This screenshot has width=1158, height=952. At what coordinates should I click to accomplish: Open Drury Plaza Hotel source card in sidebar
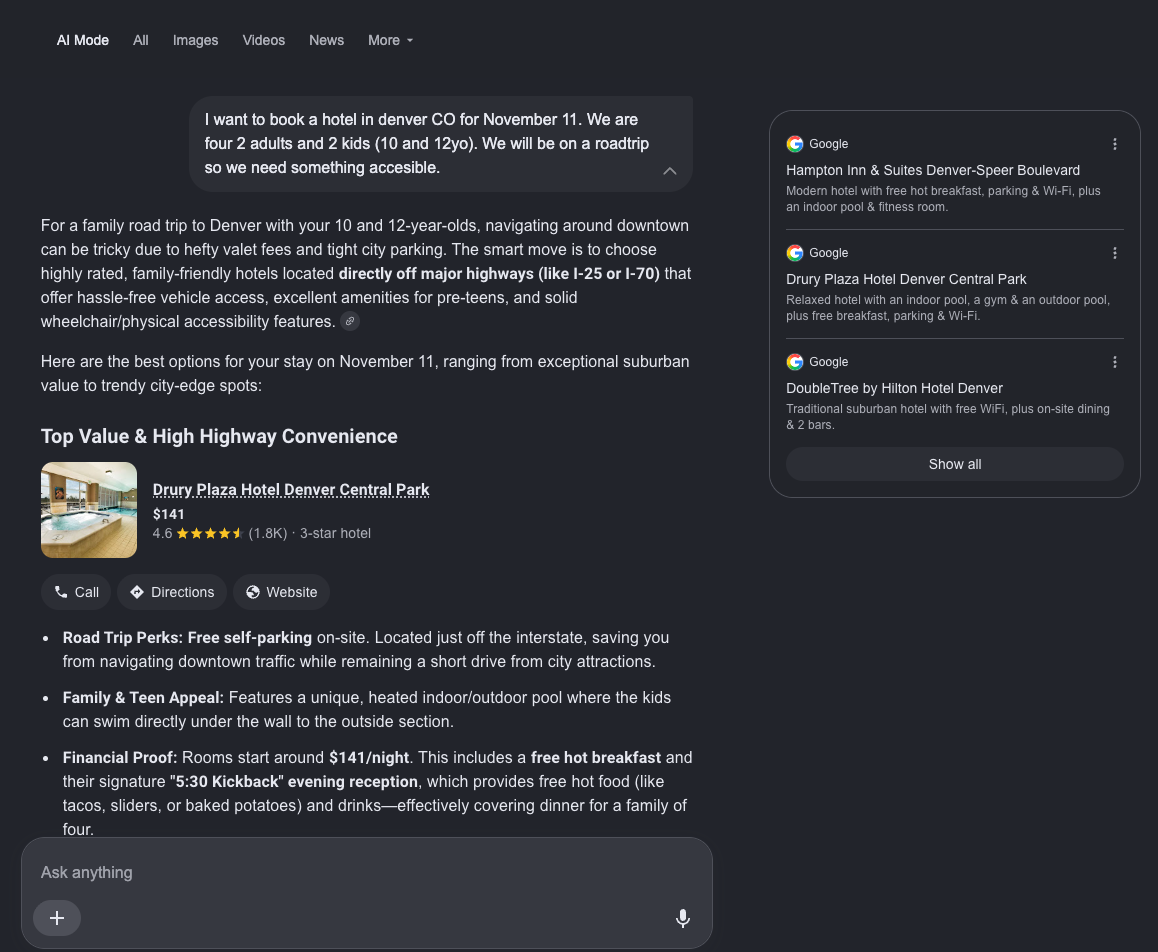(x=906, y=279)
